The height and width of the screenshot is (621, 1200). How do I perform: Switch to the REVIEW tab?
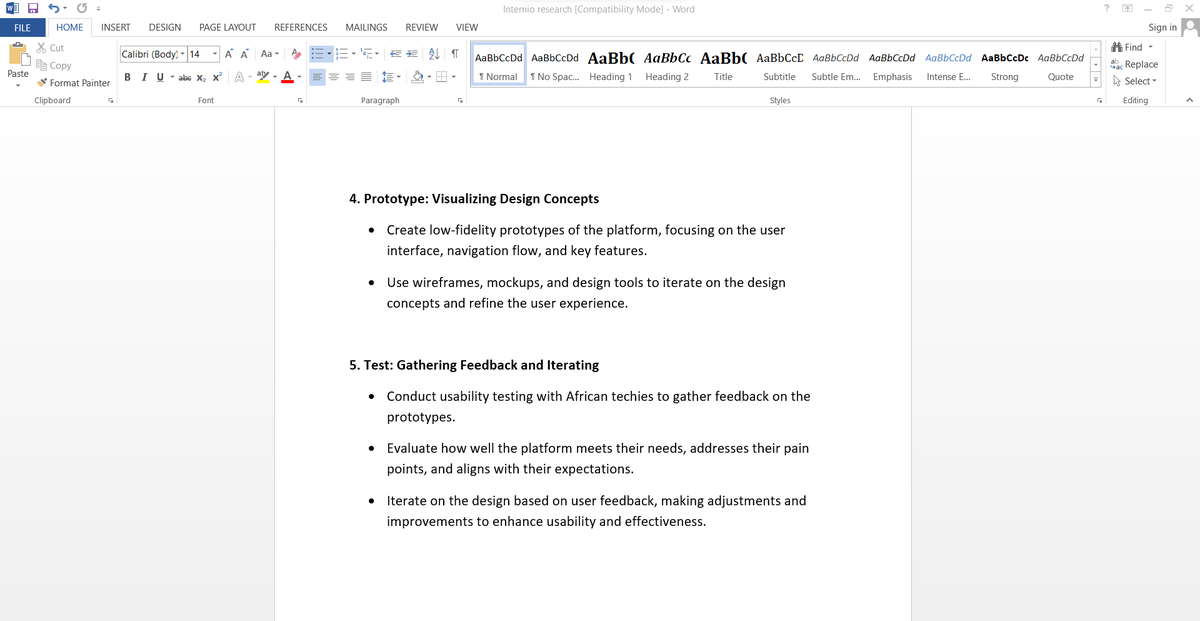pos(422,27)
